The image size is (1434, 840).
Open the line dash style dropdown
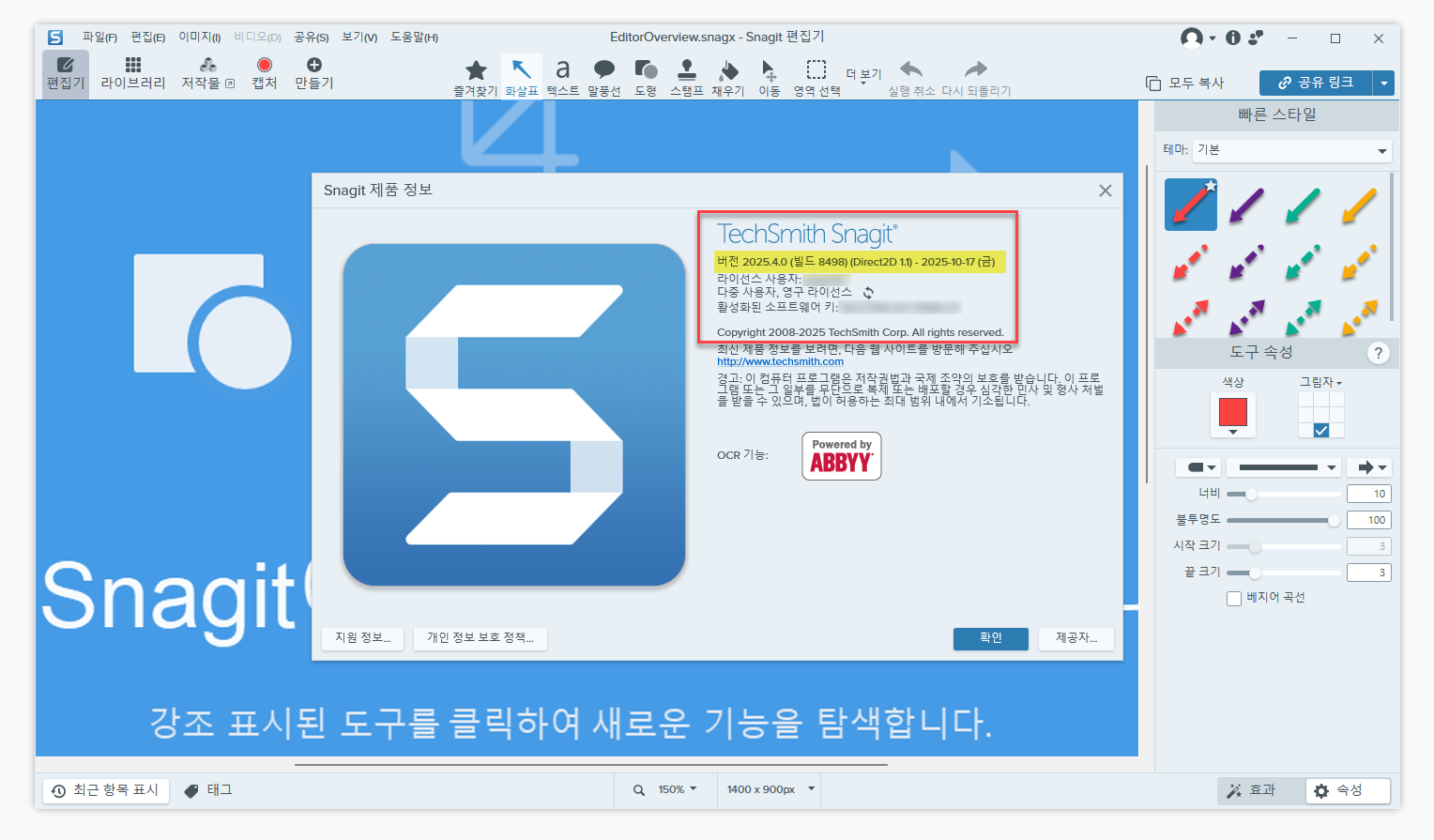pyautogui.click(x=1283, y=467)
